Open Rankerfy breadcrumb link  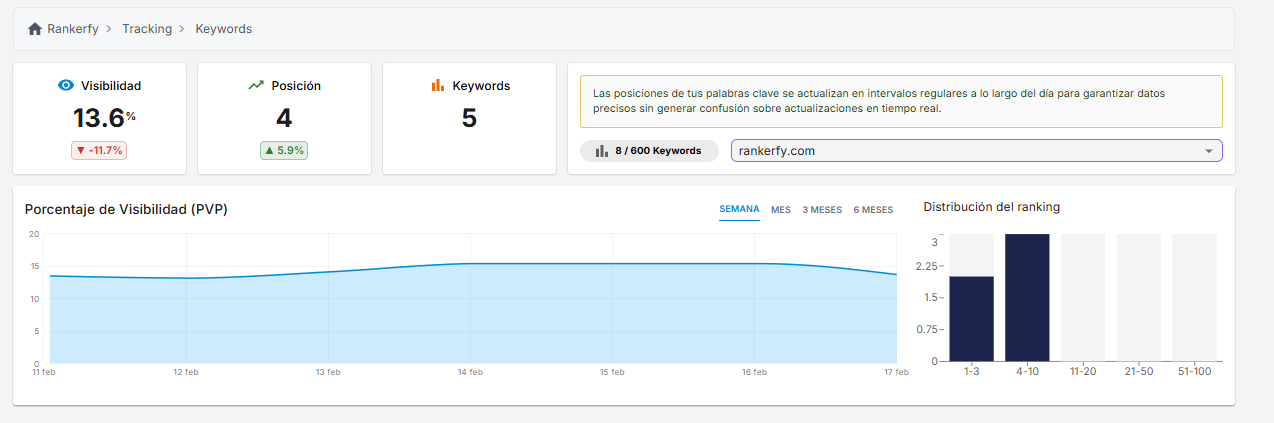coord(73,29)
